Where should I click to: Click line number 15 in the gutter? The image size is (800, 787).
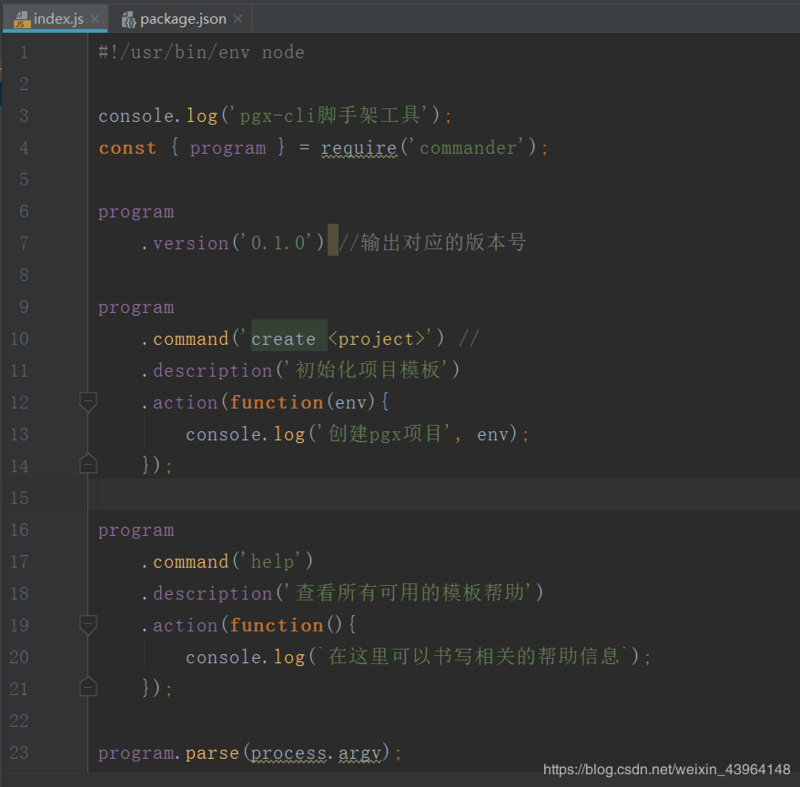[x=19, y=498]
